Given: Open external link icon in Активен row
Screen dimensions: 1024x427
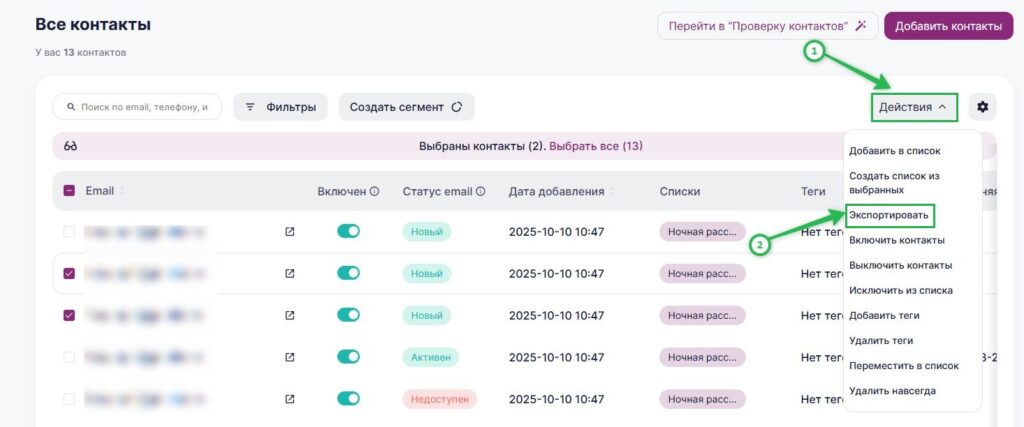Looking at the screenshot, I should (x=290, y=357).
